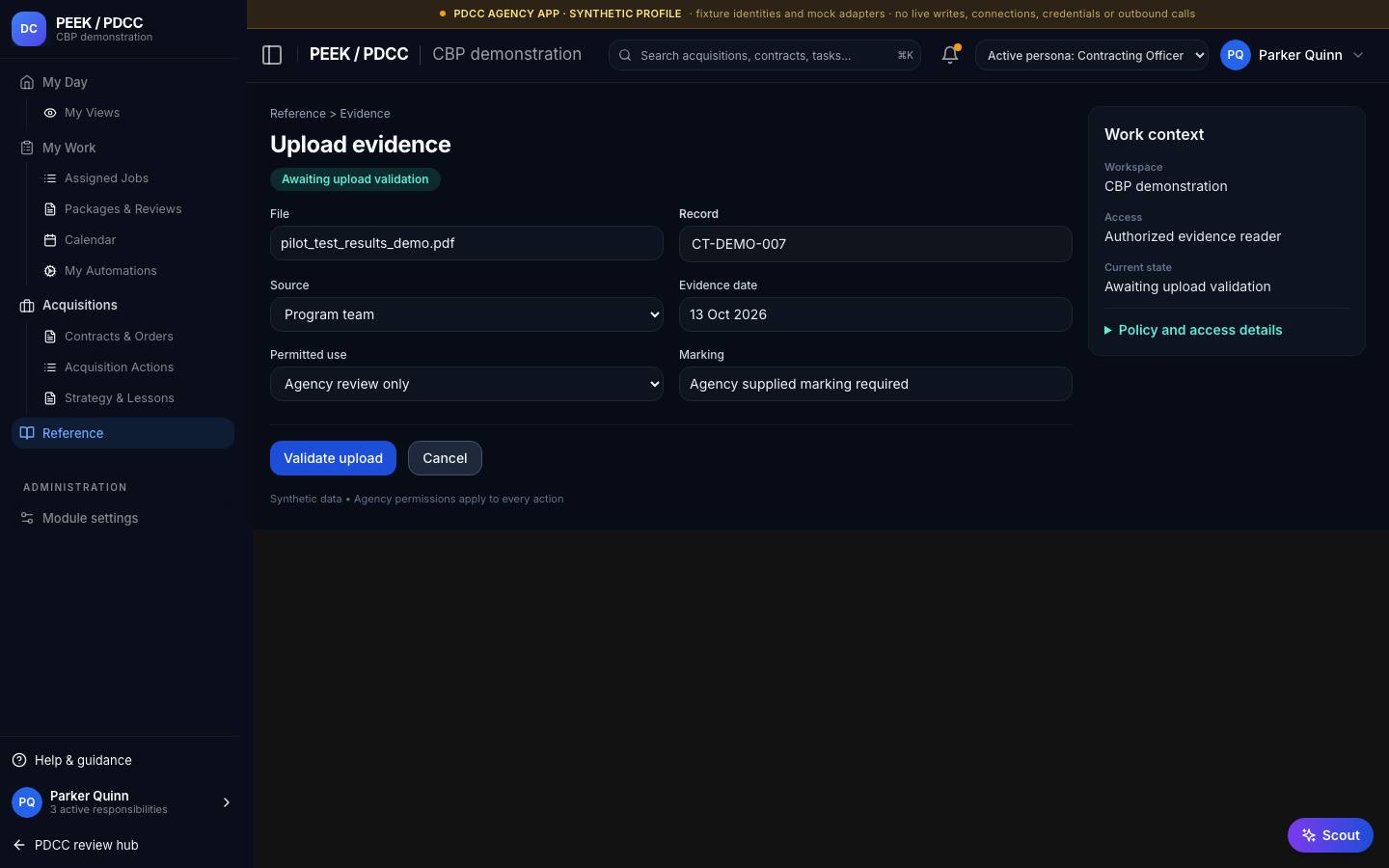
Task: Go to Contracts & Orders
Action: pyautogui.click(x=119, y=337)
